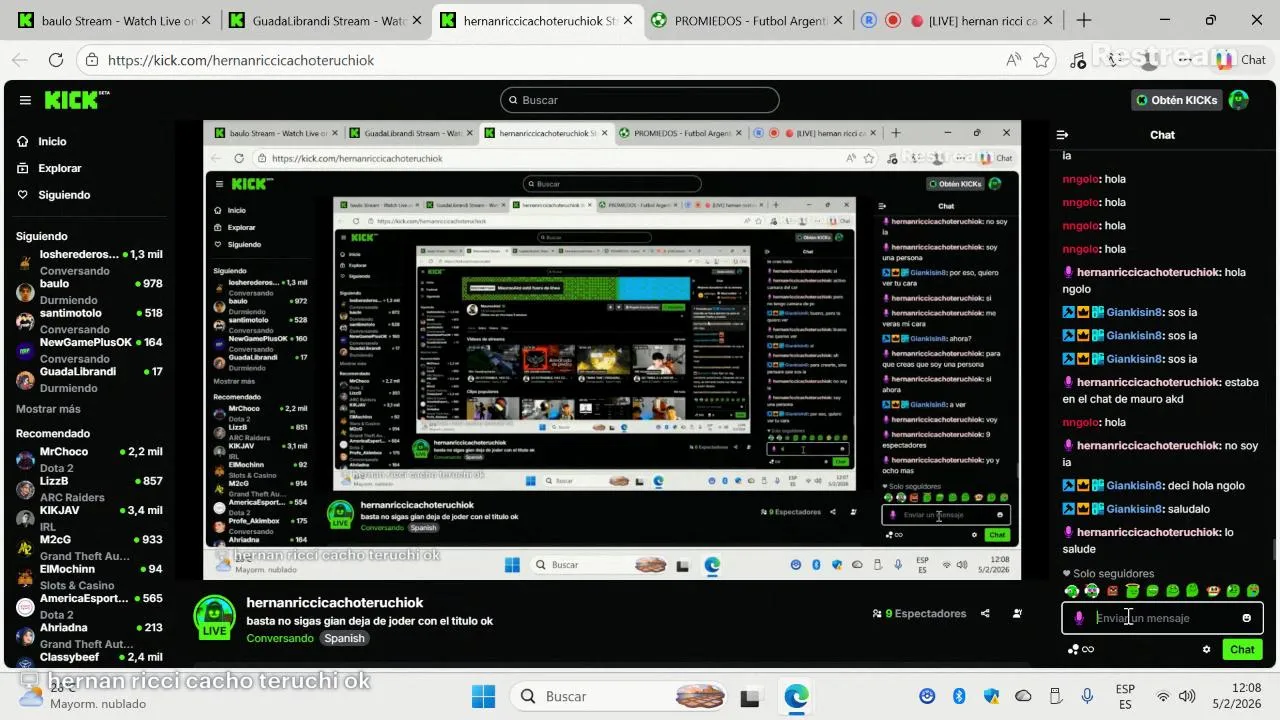Click Giankisin8 message 'deci hola ngolo'

click(1154, 486)
